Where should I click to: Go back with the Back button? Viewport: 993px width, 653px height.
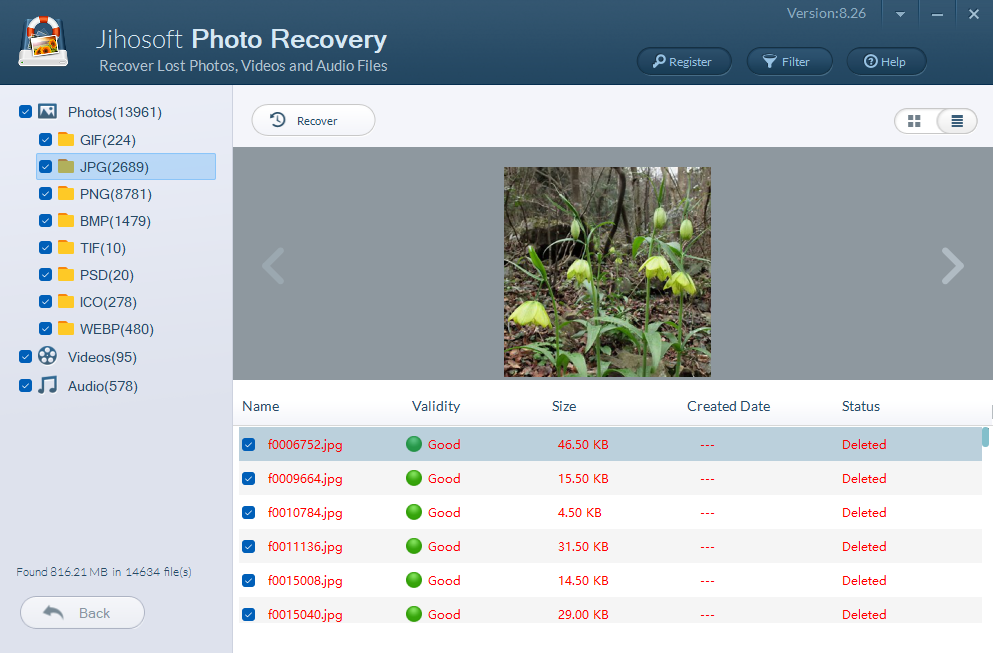(82, 612)
